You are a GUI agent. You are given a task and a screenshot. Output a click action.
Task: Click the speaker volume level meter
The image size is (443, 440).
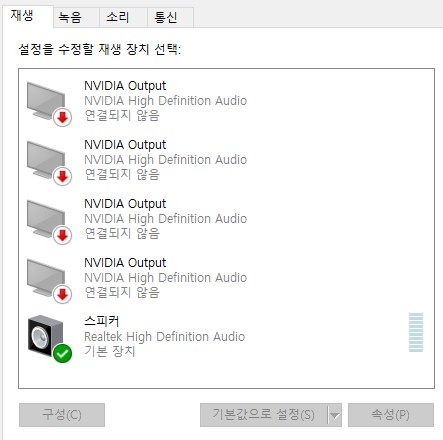click(x=416, y=332)
